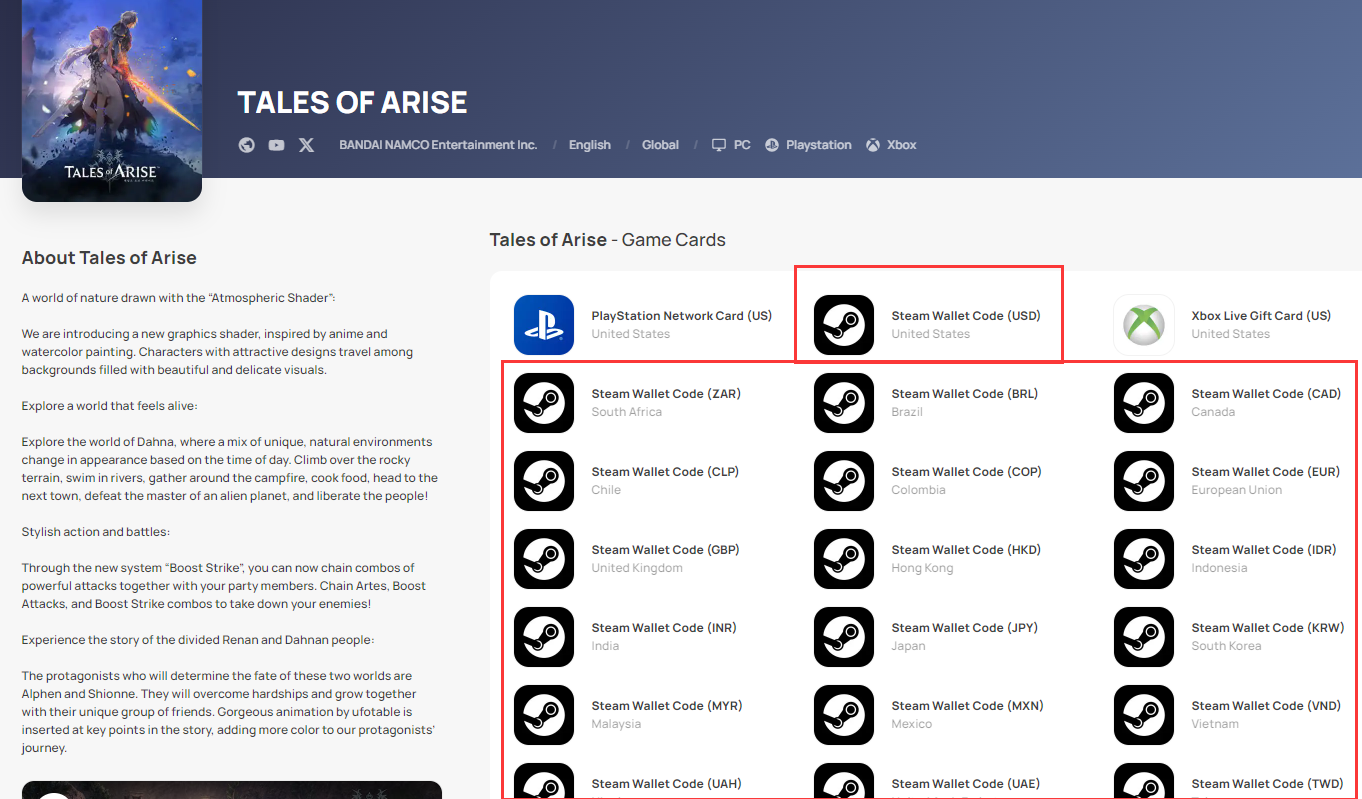Click Steam icon for EUR wallet code

pos(1144,481)
